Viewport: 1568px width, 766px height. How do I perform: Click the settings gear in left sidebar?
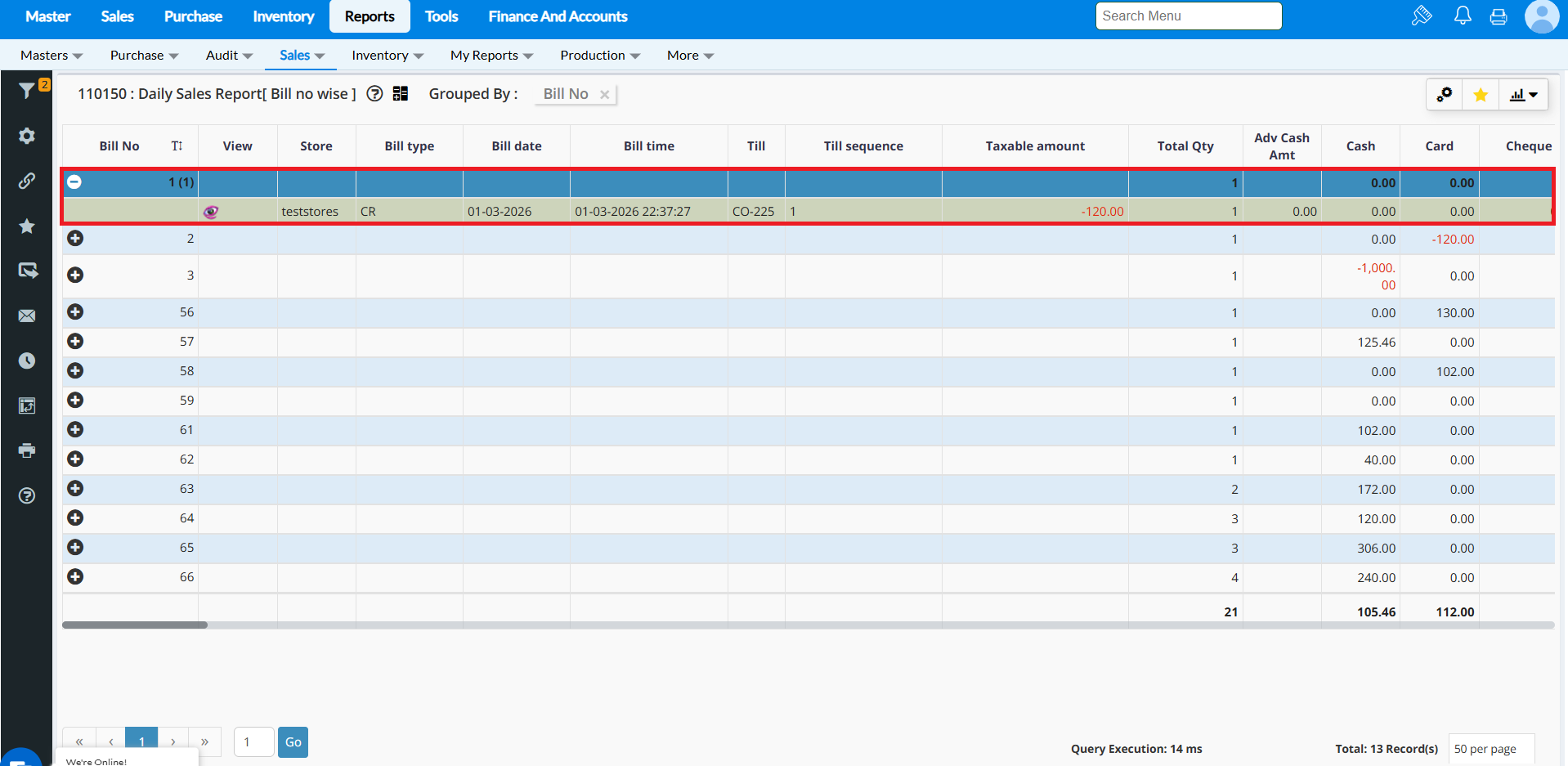point(27,136)
